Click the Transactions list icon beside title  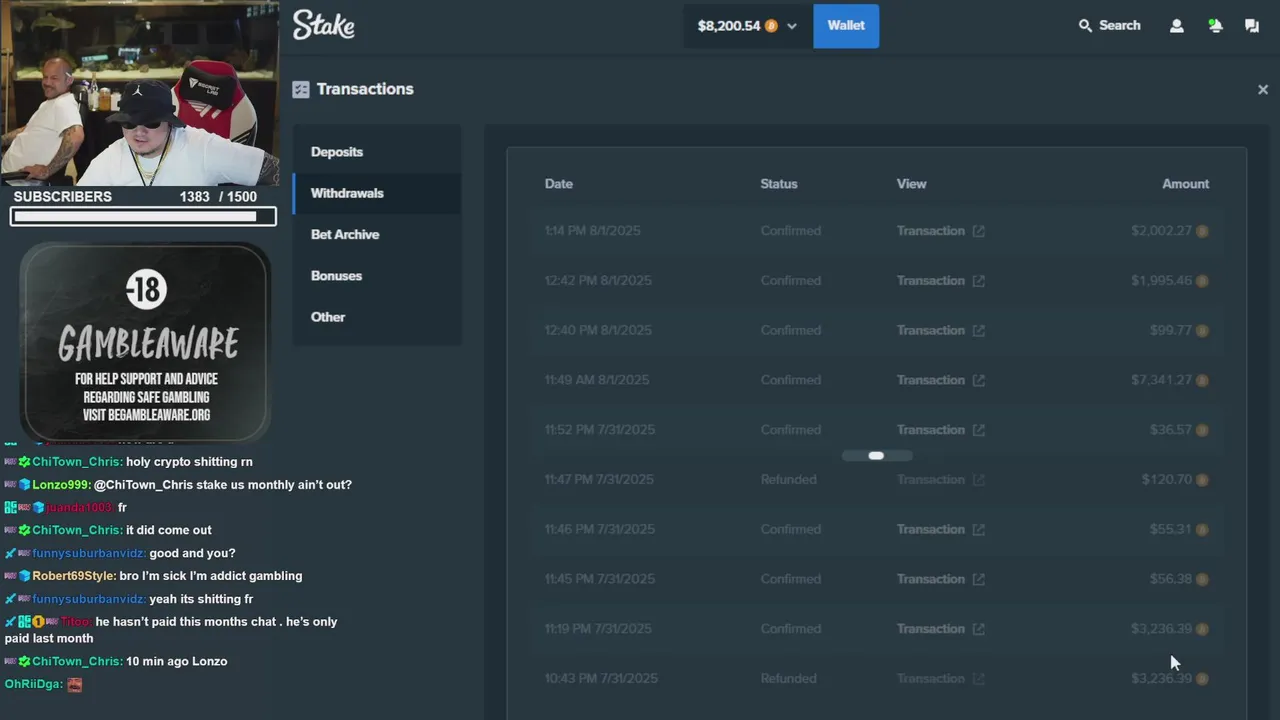pos(301,89)
